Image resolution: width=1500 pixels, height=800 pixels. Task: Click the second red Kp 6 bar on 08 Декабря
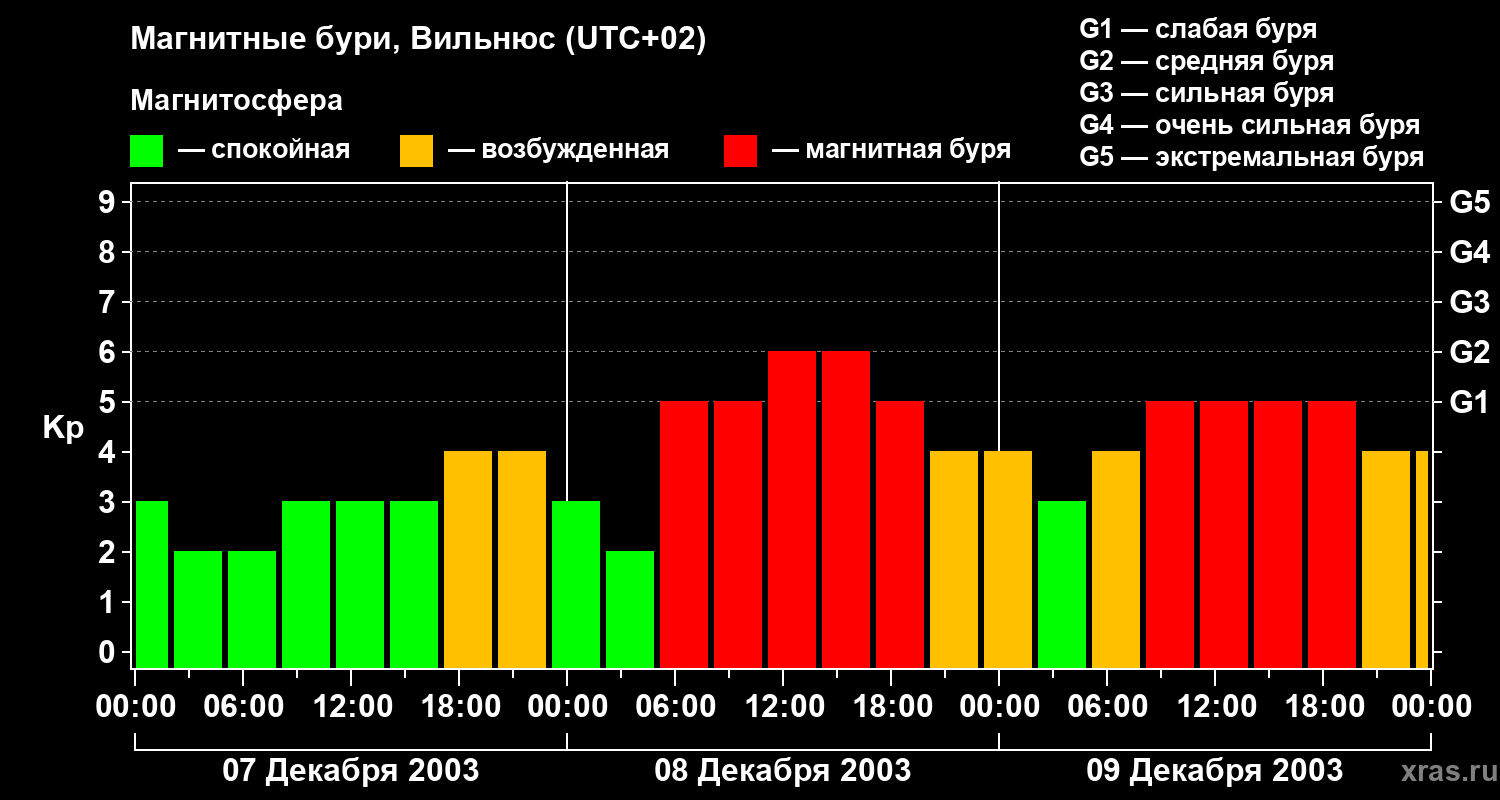tap(846, 509)
